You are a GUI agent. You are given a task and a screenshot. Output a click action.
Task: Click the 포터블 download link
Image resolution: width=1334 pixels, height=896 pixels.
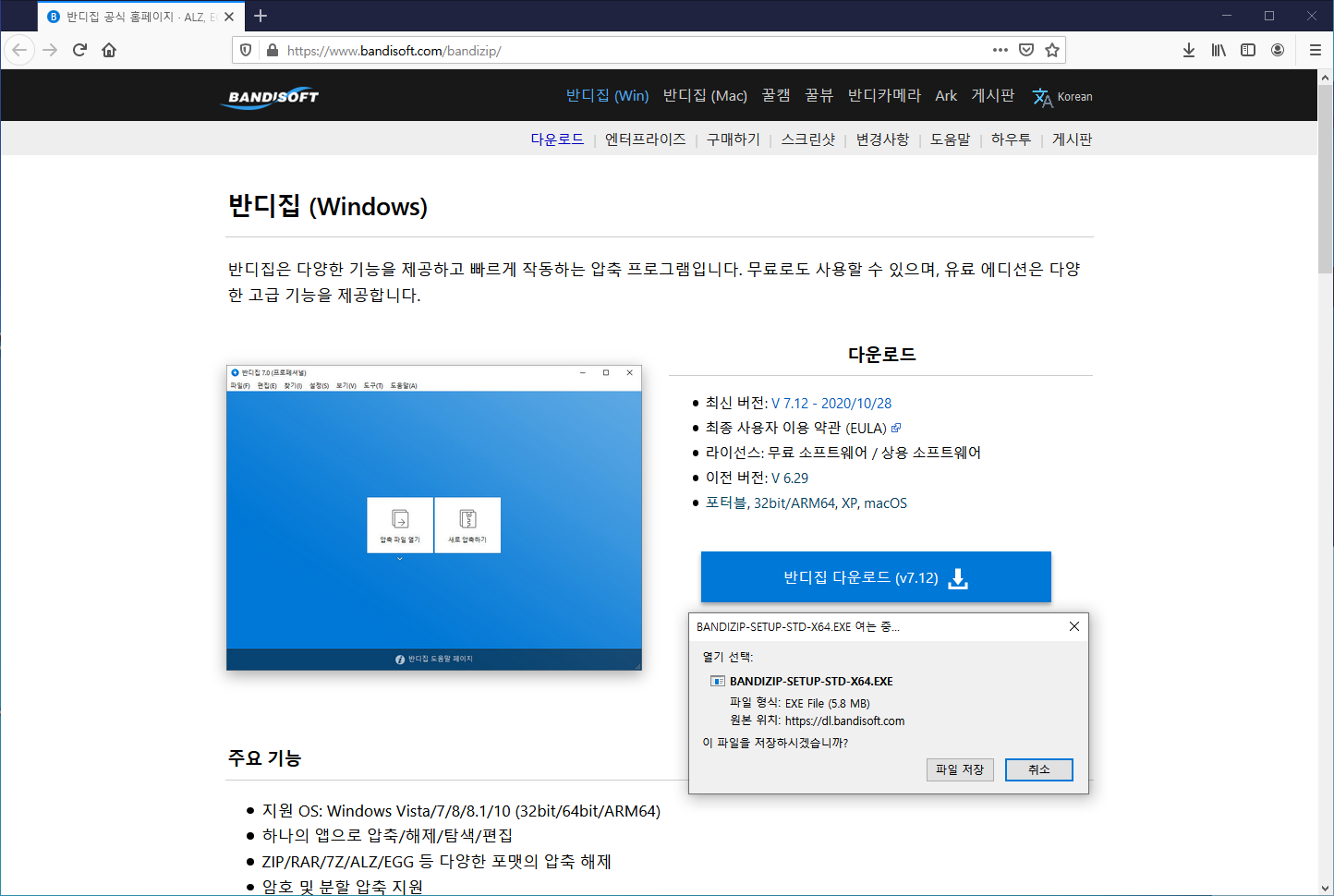click(725, 502)
